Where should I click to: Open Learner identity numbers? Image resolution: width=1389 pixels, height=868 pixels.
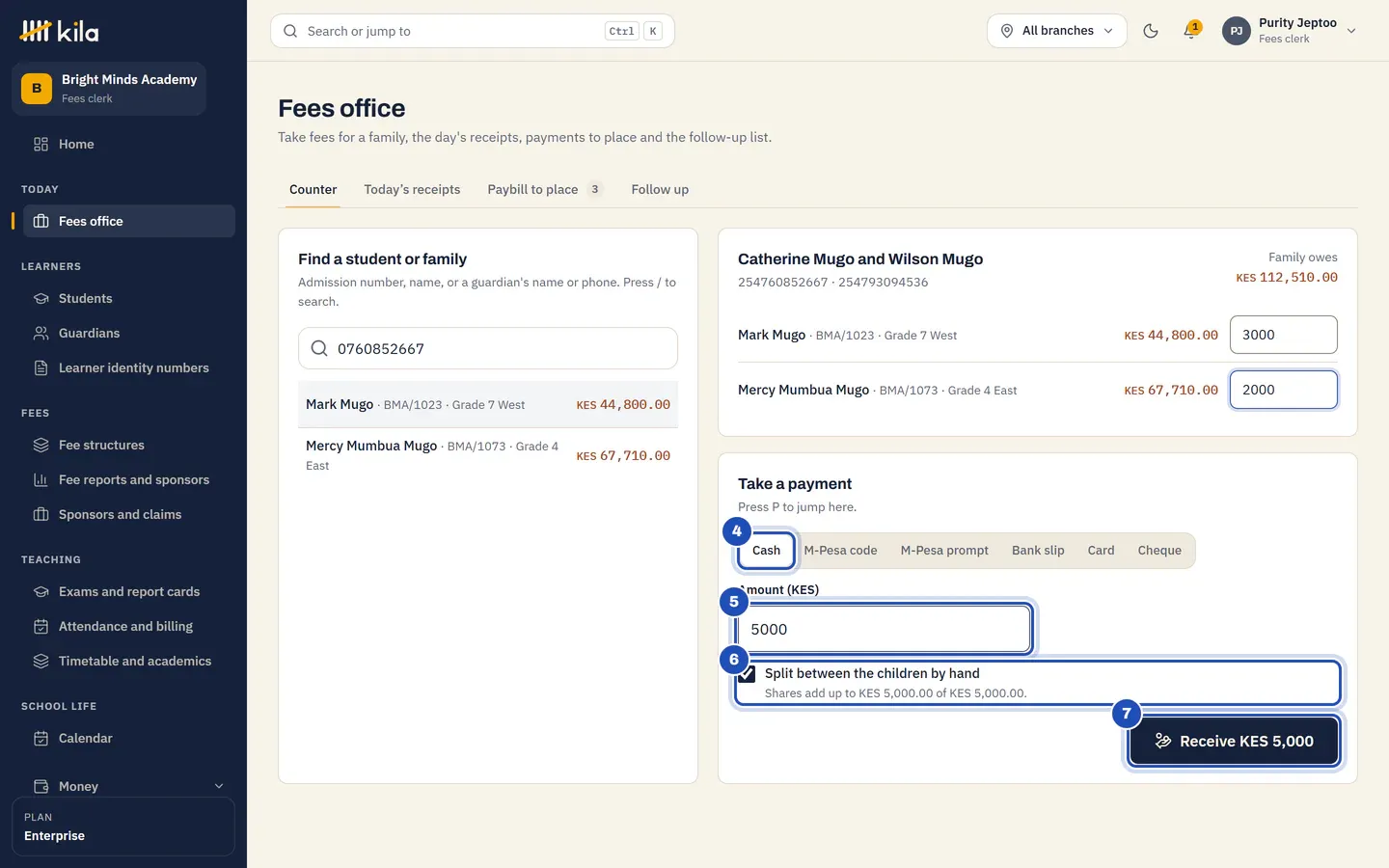129,367
